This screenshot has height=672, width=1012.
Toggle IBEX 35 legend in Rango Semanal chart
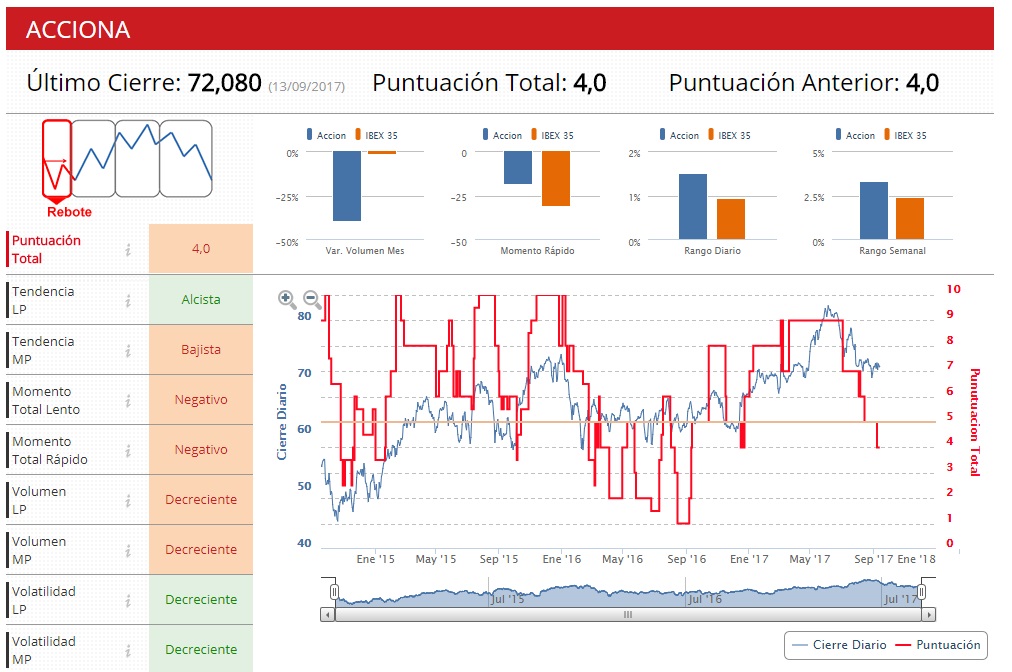tap(906, 135)
